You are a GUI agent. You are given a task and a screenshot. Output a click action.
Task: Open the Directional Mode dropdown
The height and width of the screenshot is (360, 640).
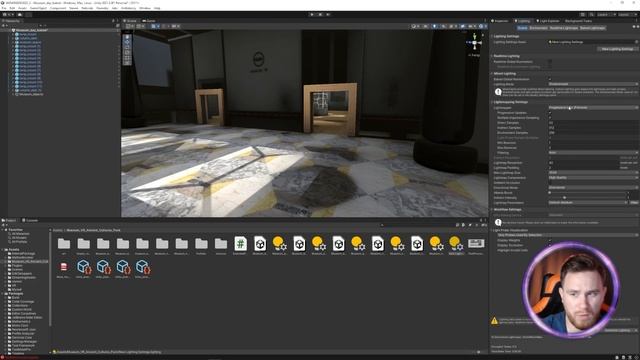click(593, 187)
